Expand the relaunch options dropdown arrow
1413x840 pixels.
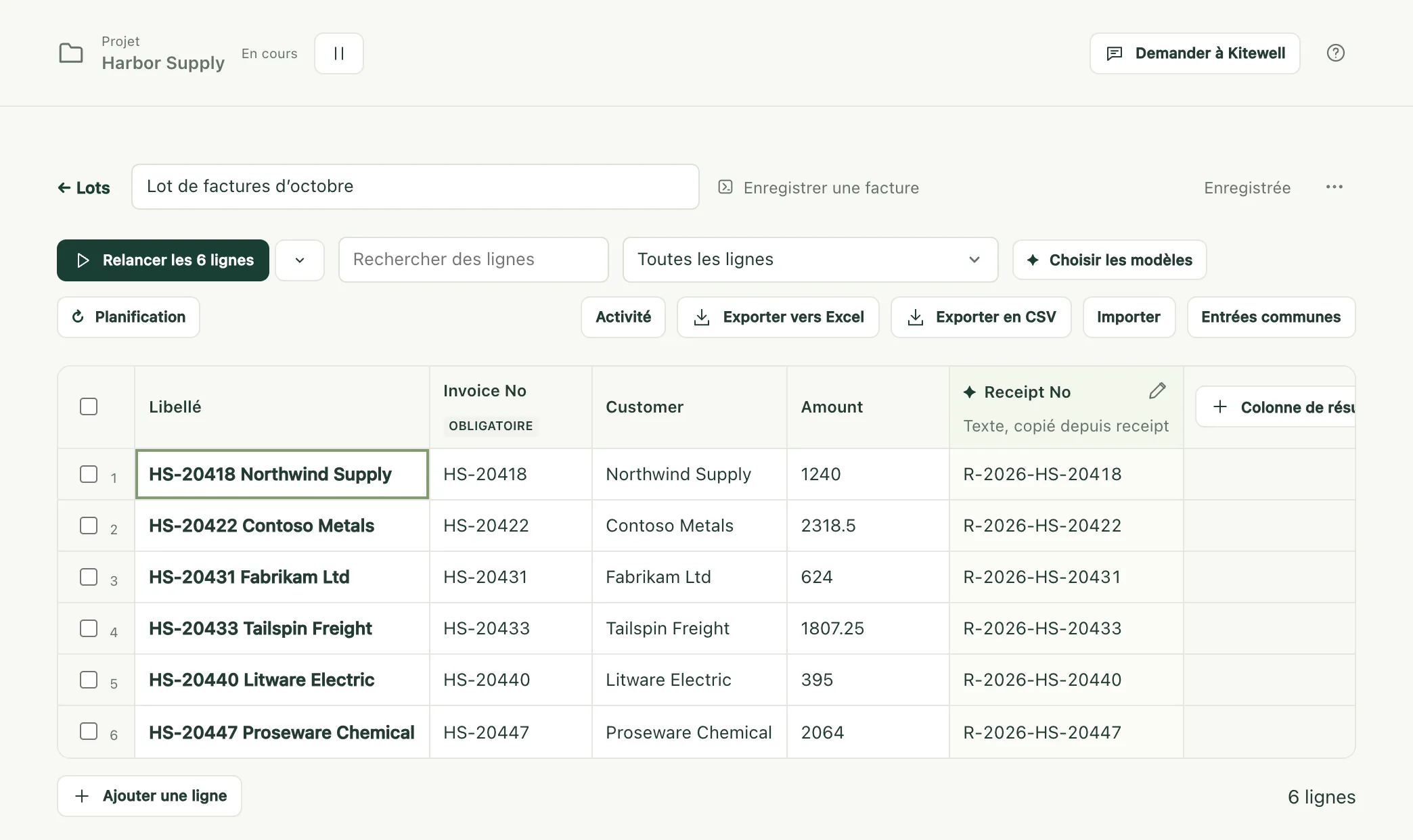pyautogui.click(x=300, y=260)
